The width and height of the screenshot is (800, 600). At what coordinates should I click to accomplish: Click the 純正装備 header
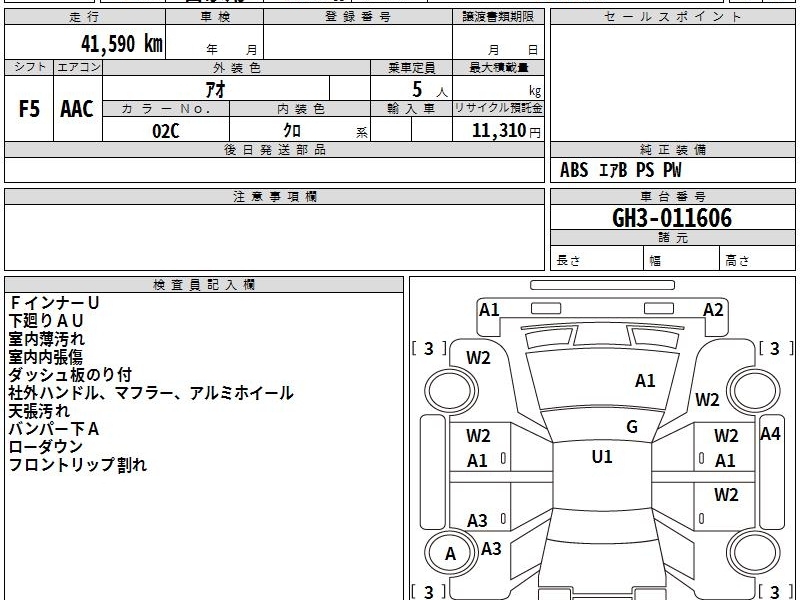click(x=672, y=150)
